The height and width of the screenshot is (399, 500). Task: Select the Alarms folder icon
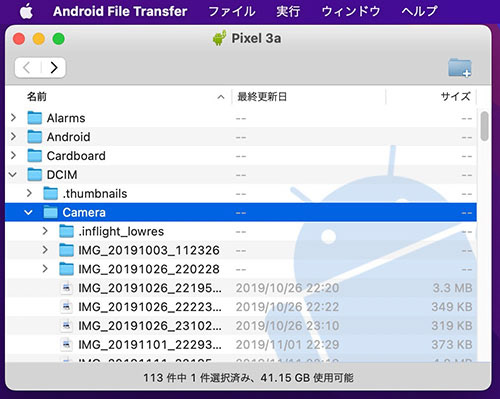point(35,118)
